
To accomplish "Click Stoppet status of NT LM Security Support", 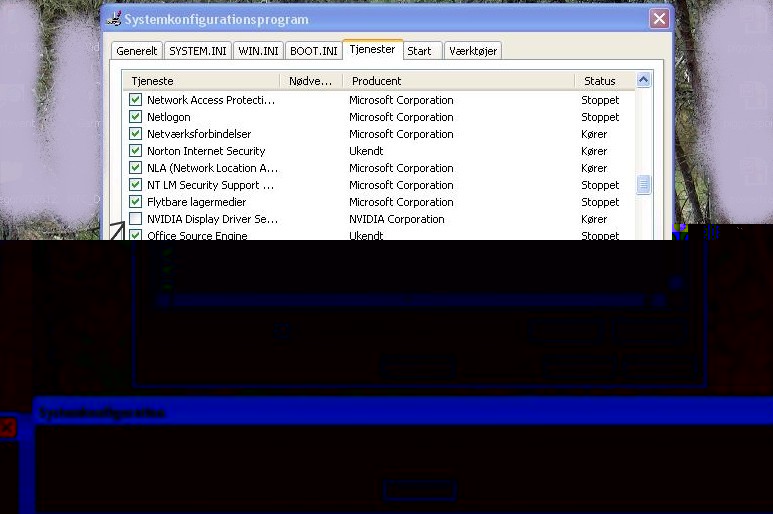I will pos(600,185).
